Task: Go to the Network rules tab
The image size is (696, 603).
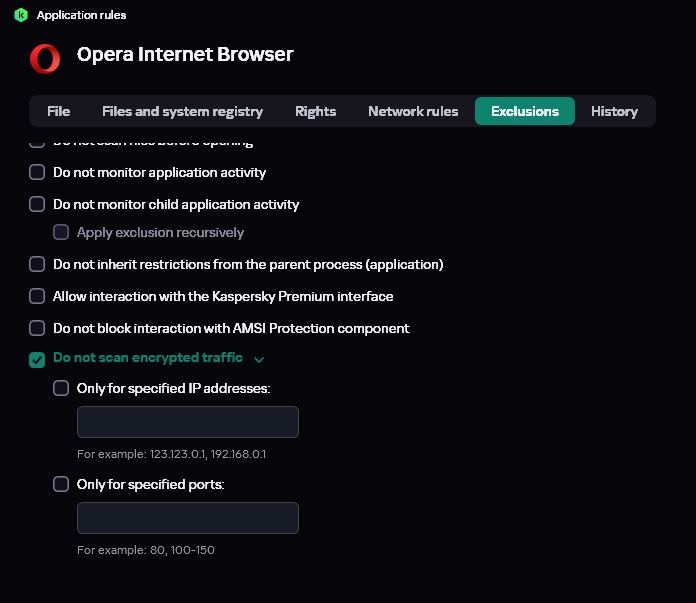Action: 413,111
